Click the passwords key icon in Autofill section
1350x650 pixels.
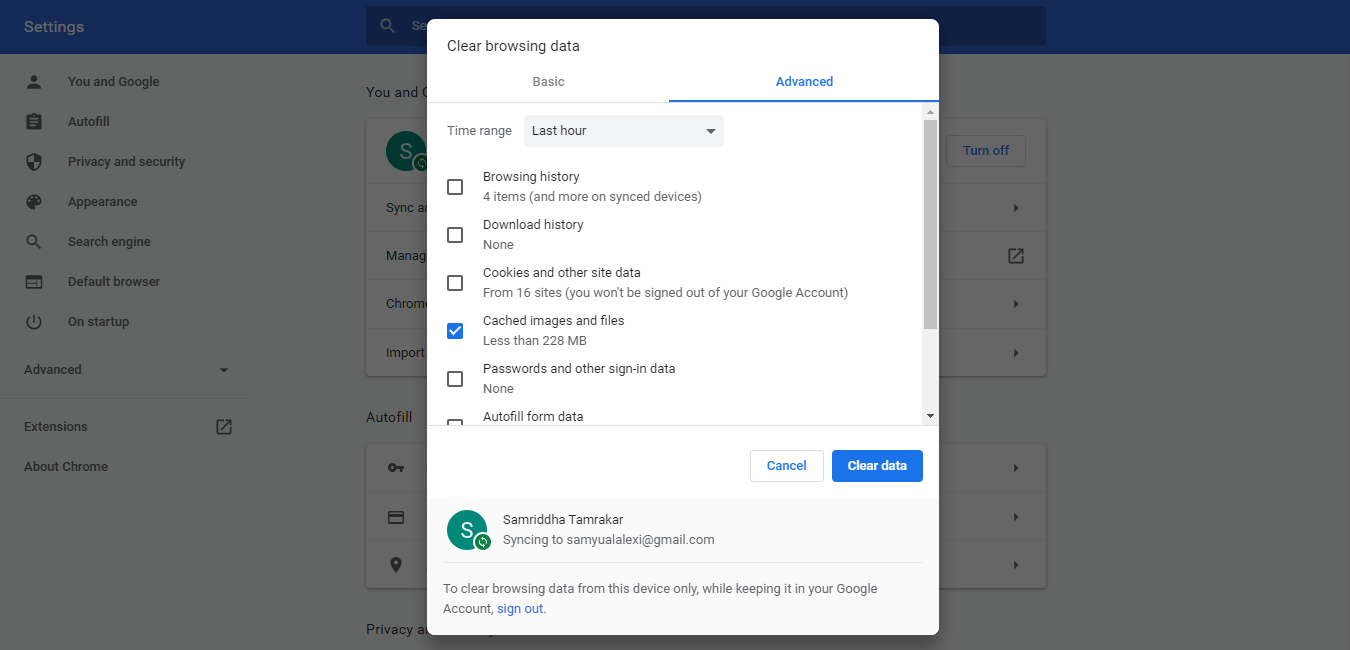point(396,468)
